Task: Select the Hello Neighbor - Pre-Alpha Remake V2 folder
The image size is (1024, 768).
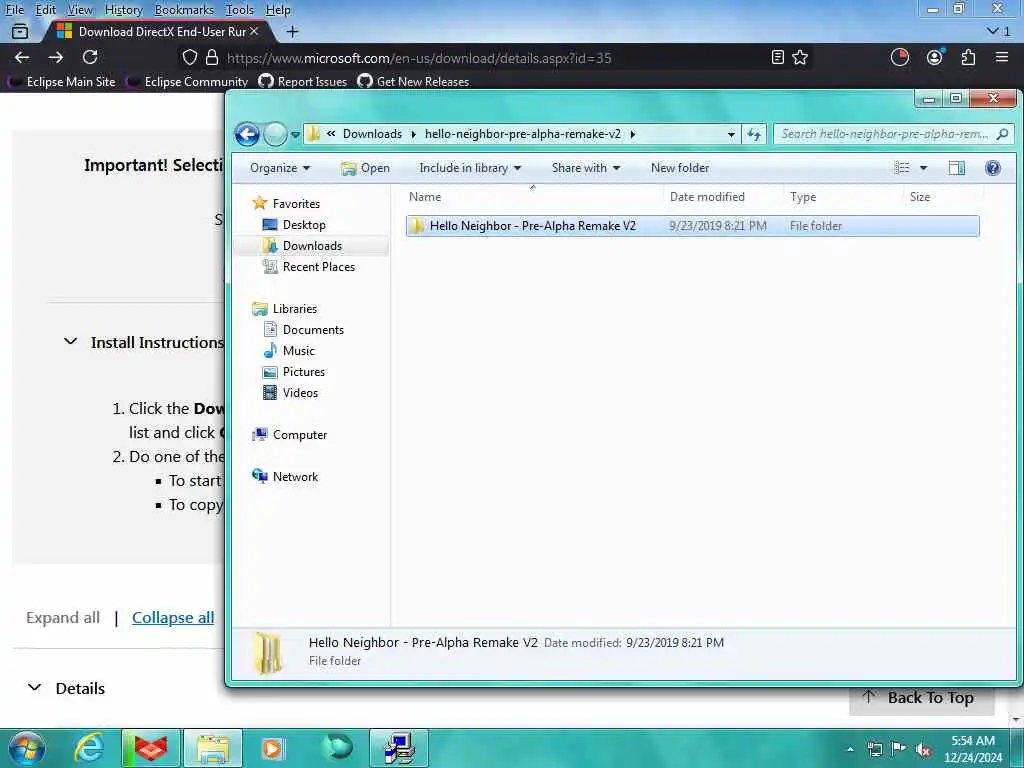Action: pos(692,226)
